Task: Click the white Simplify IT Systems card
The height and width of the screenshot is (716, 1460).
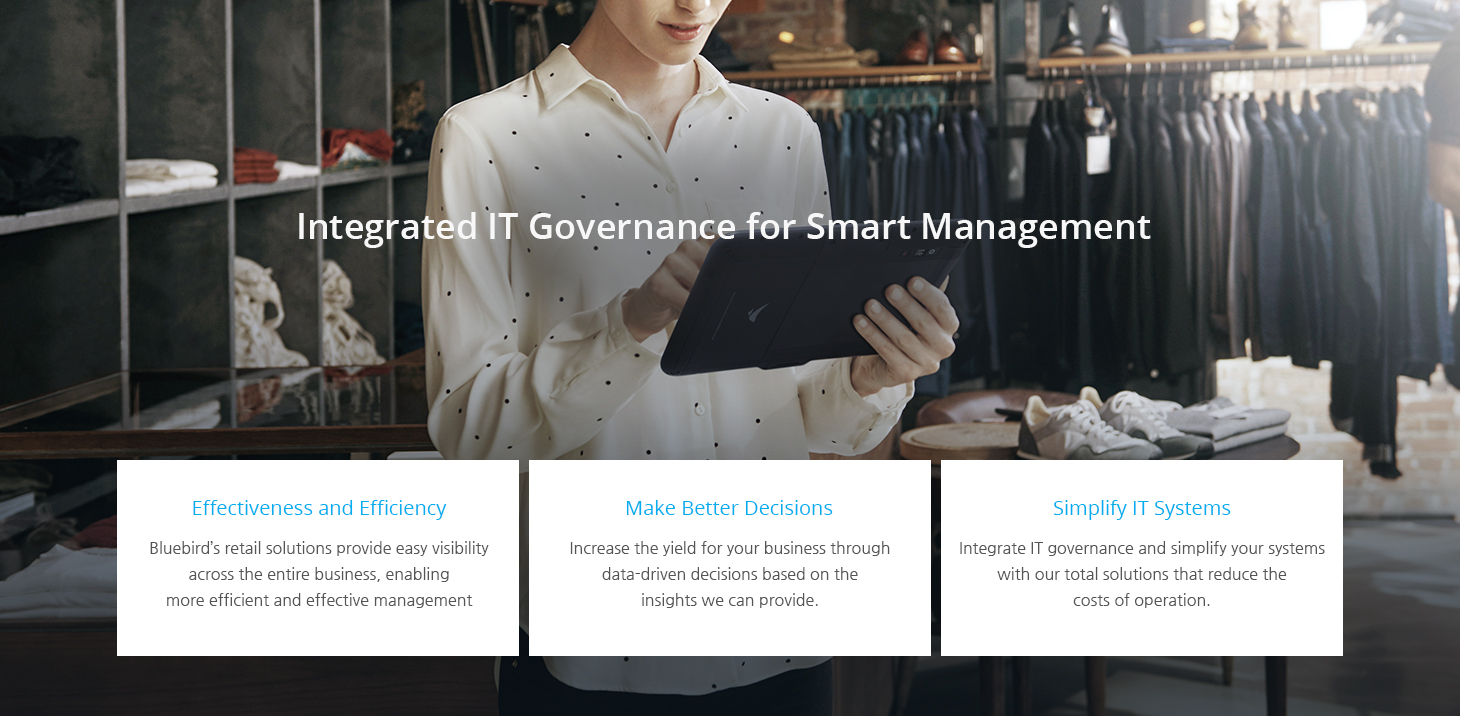Action: pyautogui.click(x=1142, y=558)
